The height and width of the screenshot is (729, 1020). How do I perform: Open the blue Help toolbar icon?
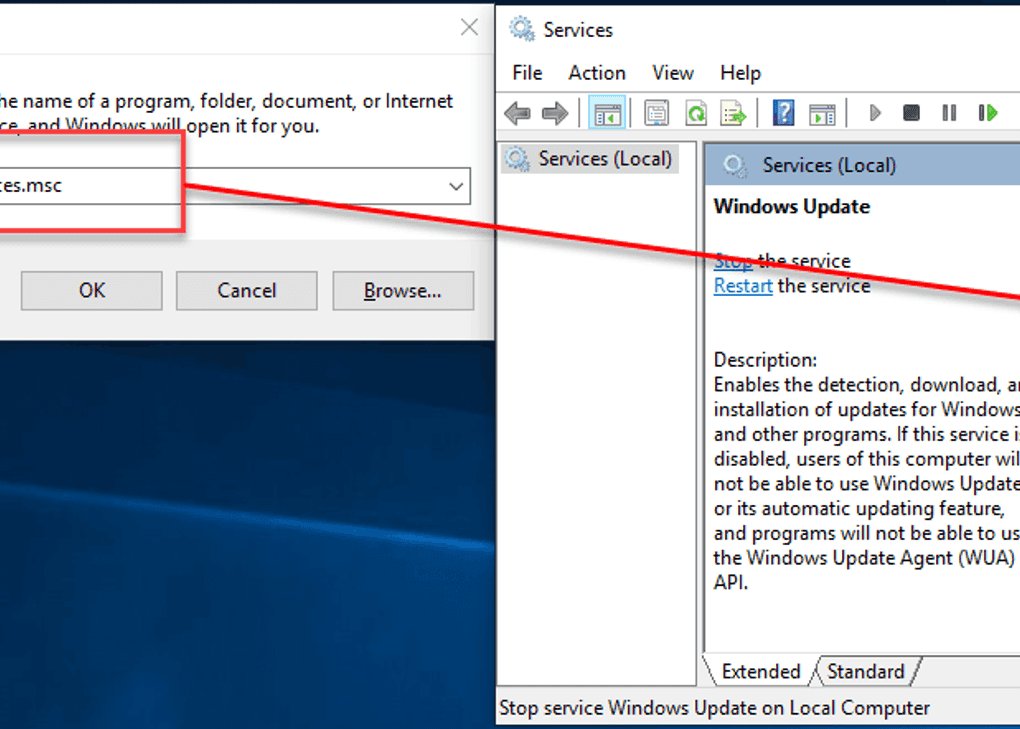tap(783, 113)
